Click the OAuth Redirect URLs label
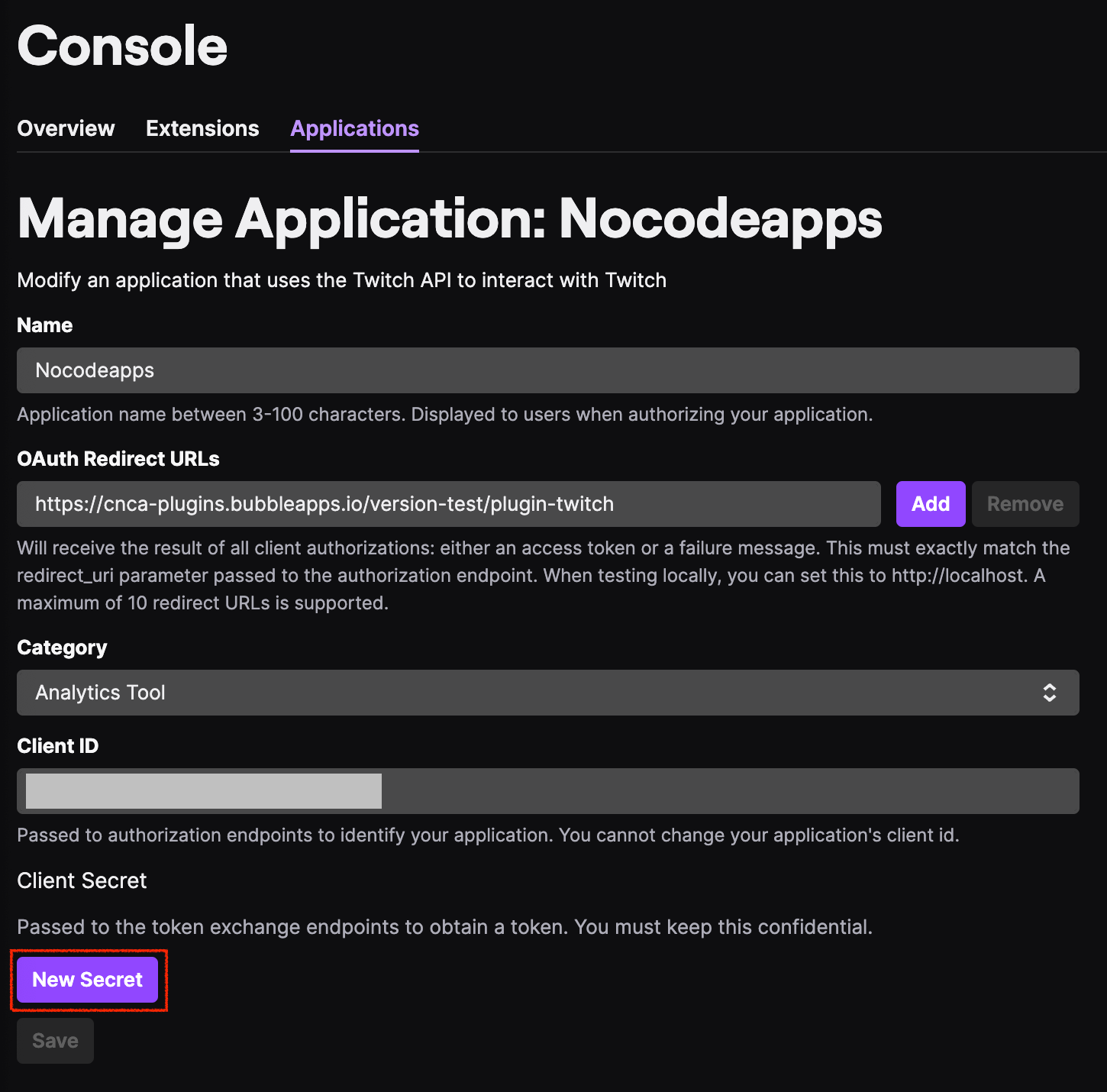This screenshot has width=1107, height=1092. [x=118, y=459]
